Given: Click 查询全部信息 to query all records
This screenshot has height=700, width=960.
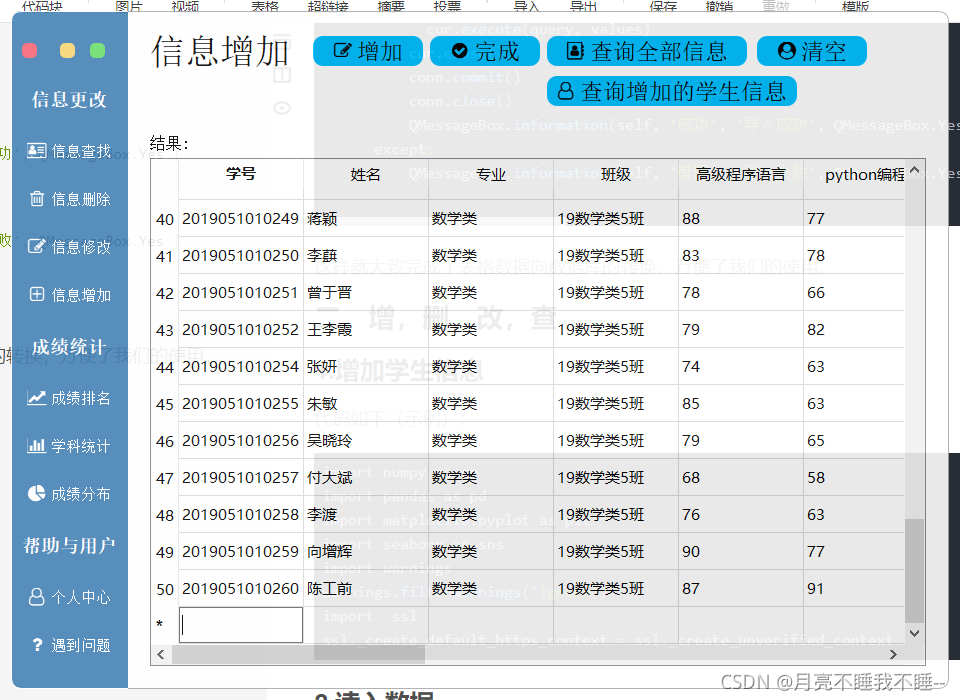Looking at the screenshot, I should coord(647,51).
